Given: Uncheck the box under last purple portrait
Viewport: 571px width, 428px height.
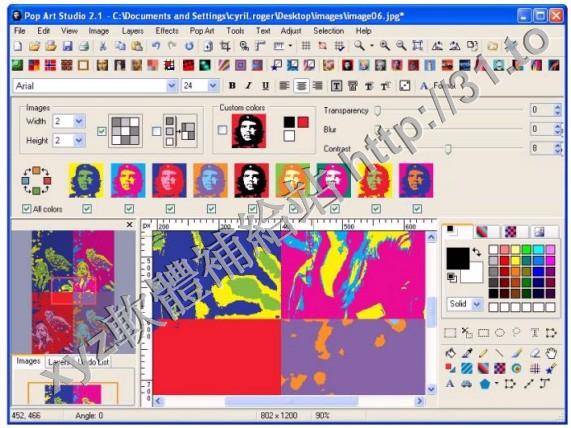Looking at the screenshot, I should pyautogui.click(x=417, y=209).
